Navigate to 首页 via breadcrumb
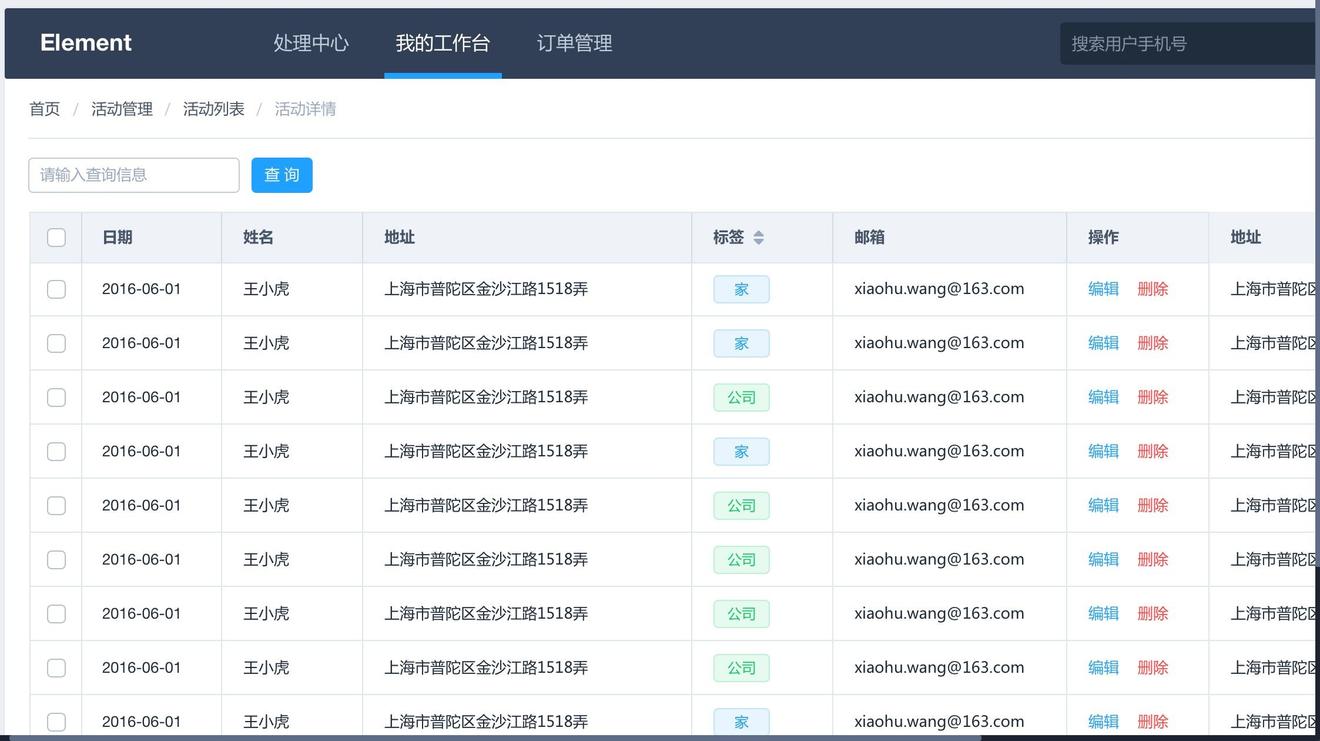1320x741 pixels. pyautogui.click(x=44, y=108)
